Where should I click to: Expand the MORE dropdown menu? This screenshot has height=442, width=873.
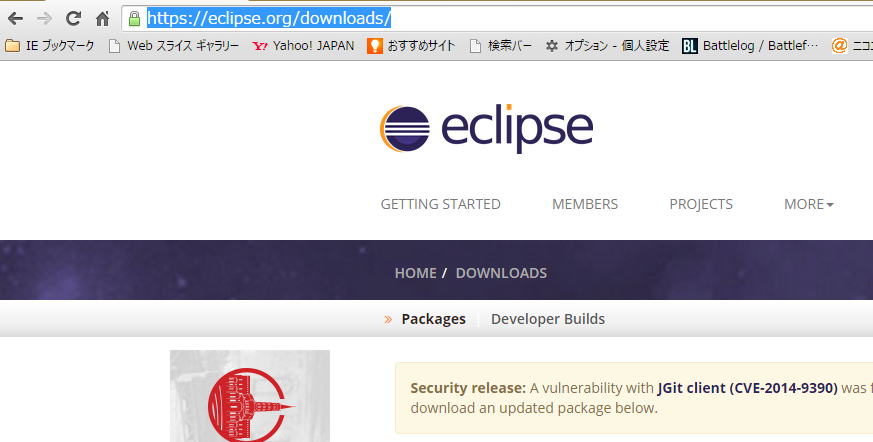(808, 204)
